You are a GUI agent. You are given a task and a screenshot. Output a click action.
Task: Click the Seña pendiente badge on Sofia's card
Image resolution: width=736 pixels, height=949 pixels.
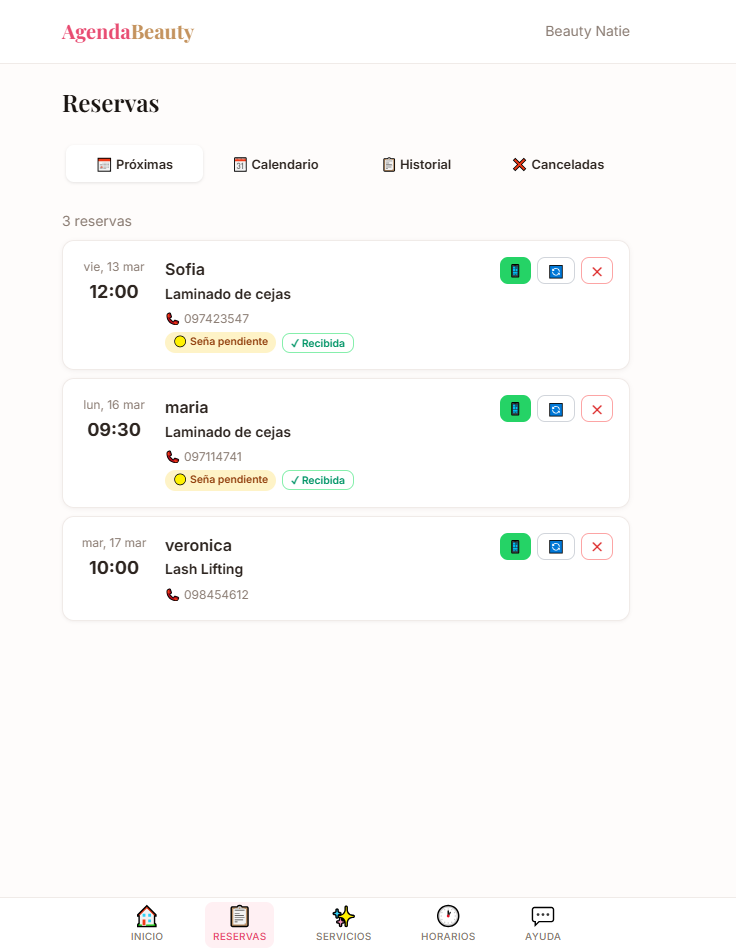pyautogui.click(x=220, y=342)
